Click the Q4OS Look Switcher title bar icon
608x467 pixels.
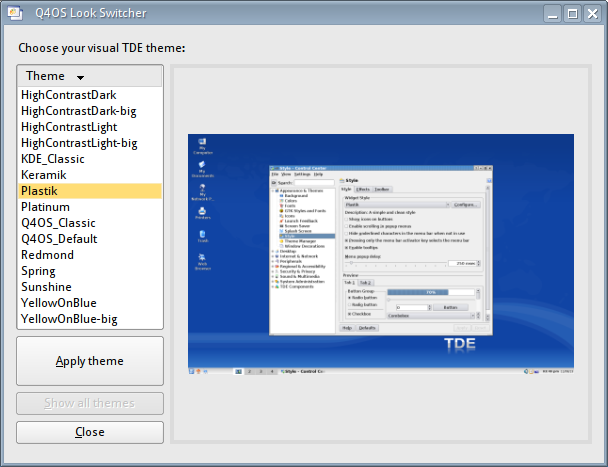(x=15, y=13)
